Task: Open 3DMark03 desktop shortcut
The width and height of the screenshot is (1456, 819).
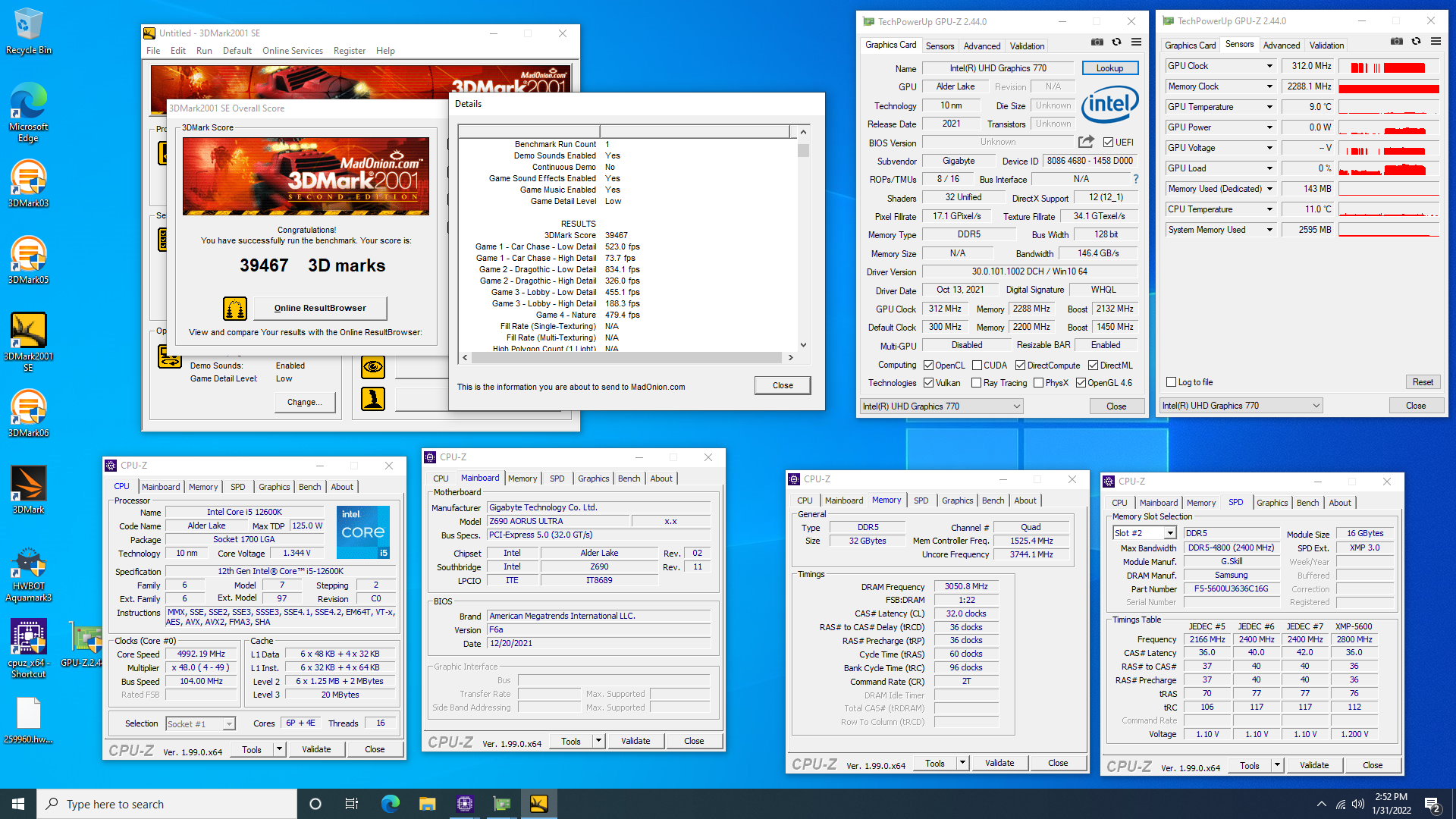Action: tap(28, 184)
